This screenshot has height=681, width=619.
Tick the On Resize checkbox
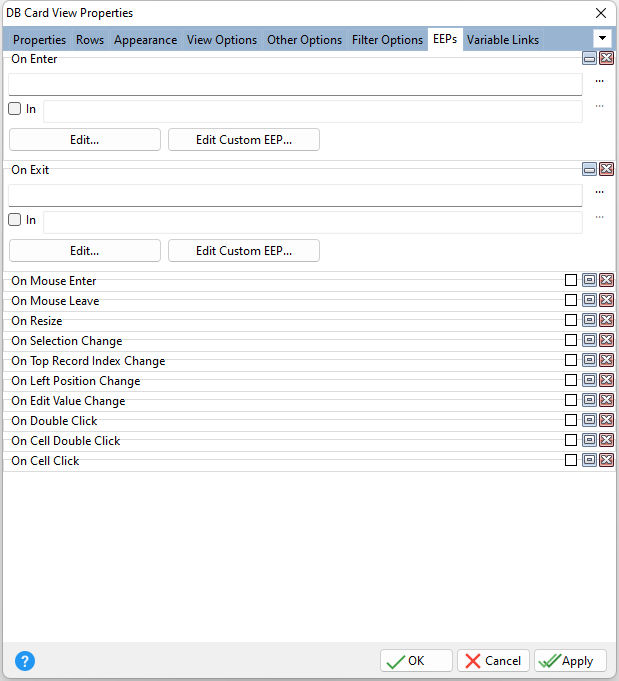click(571, 320)
